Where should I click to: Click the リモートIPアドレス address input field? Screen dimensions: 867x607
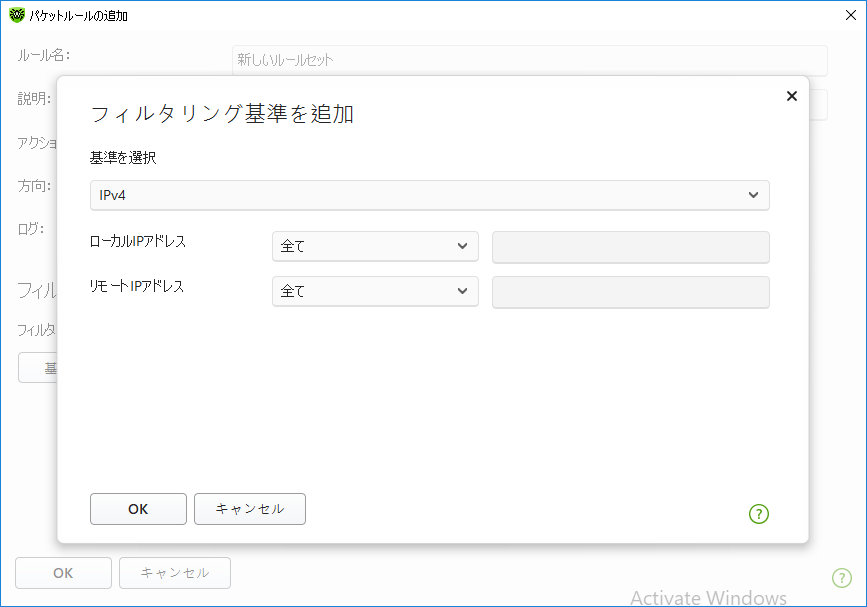click(630, 292)
